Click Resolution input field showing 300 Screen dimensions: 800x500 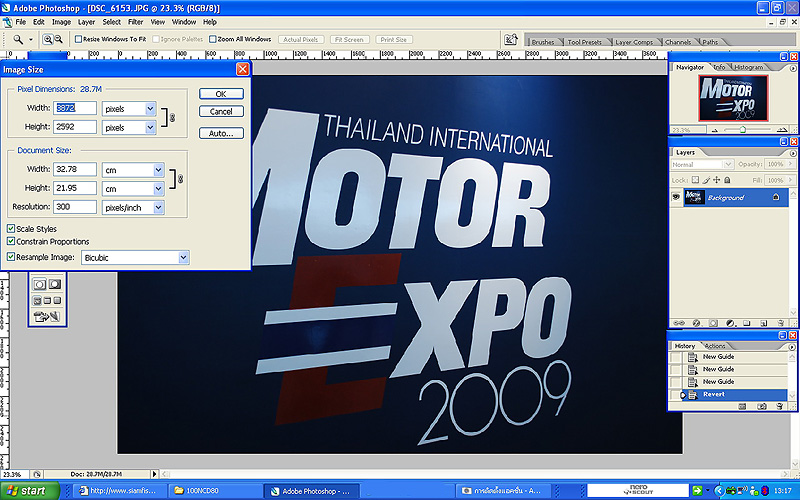point(75,207)
